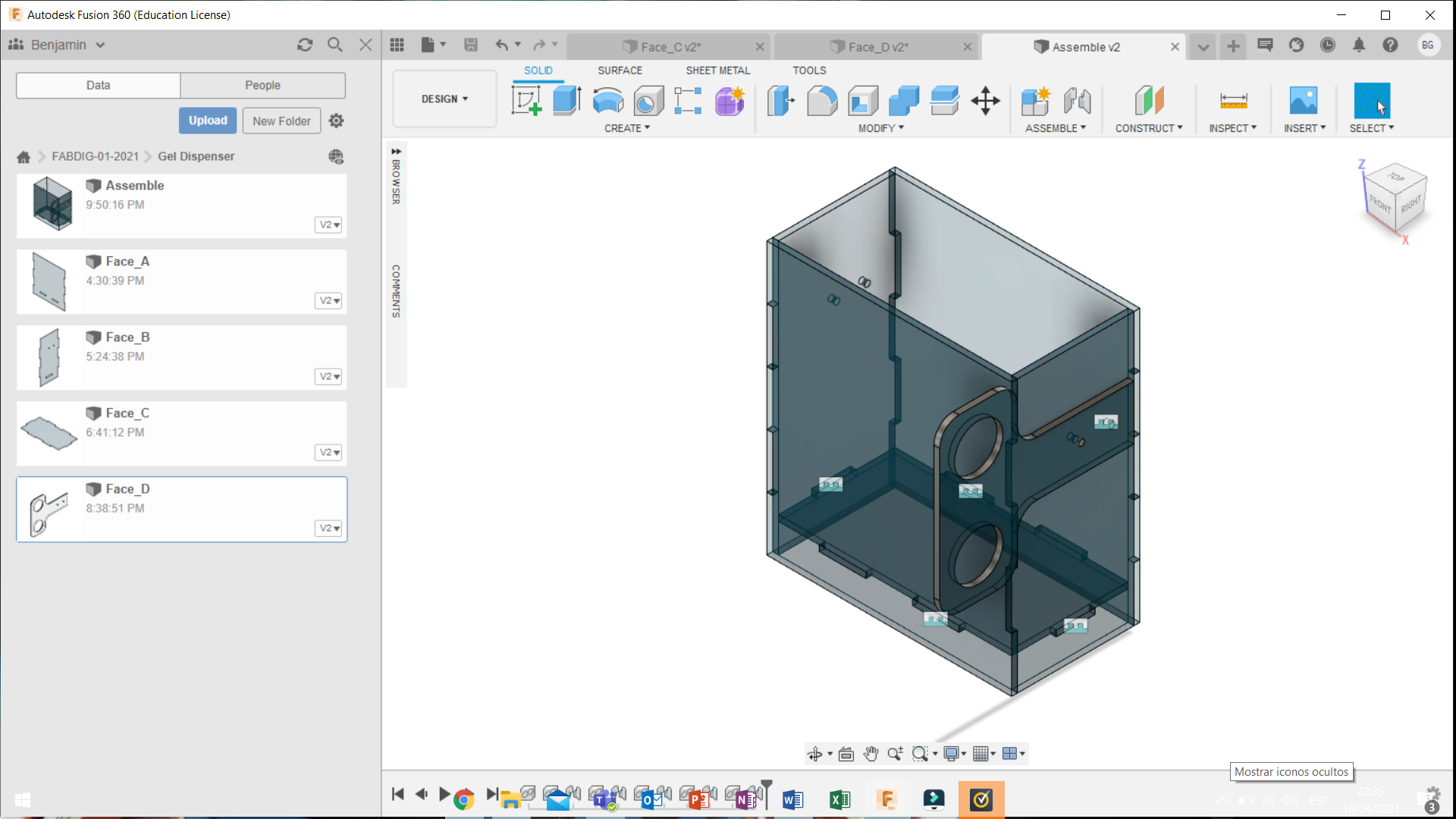Expand Face_D version dropdown
Image resolution: width=1456 pixels, height=819 pixels.
[328, 528]
